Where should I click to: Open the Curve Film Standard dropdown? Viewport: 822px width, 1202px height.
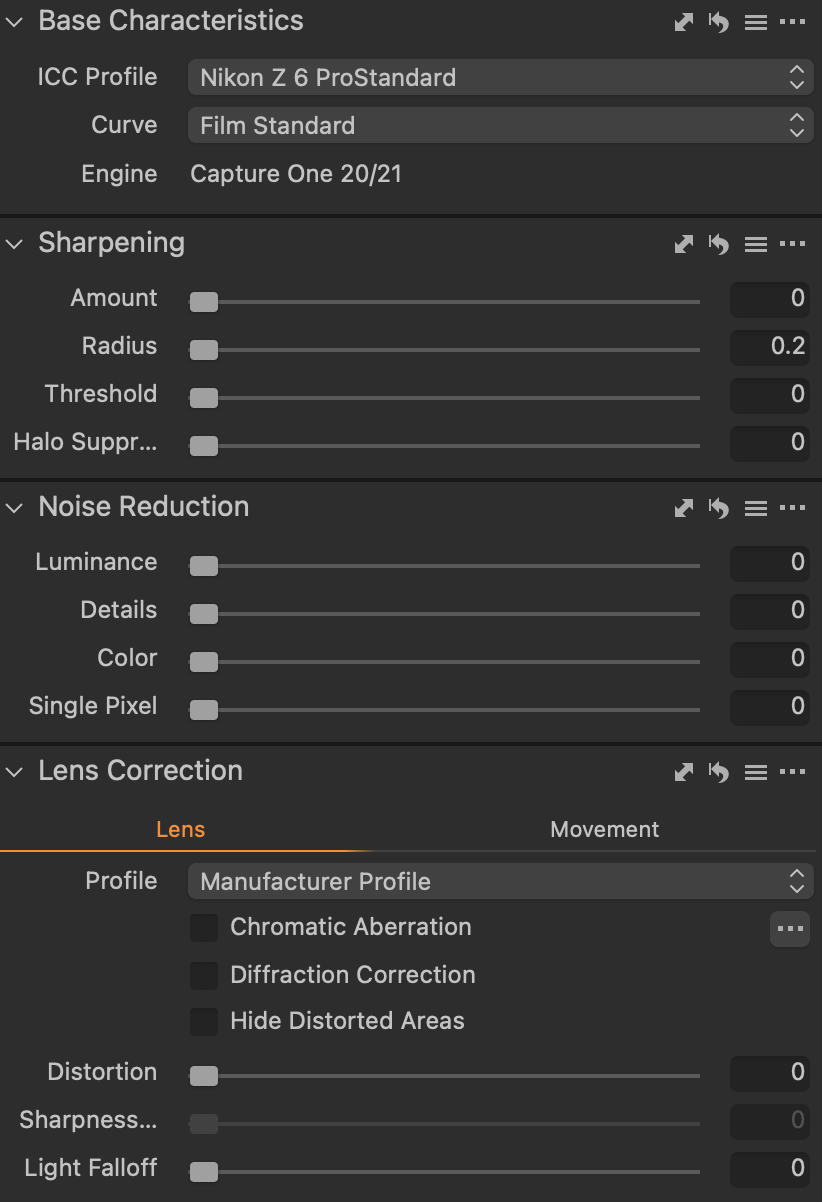(500, 125)
